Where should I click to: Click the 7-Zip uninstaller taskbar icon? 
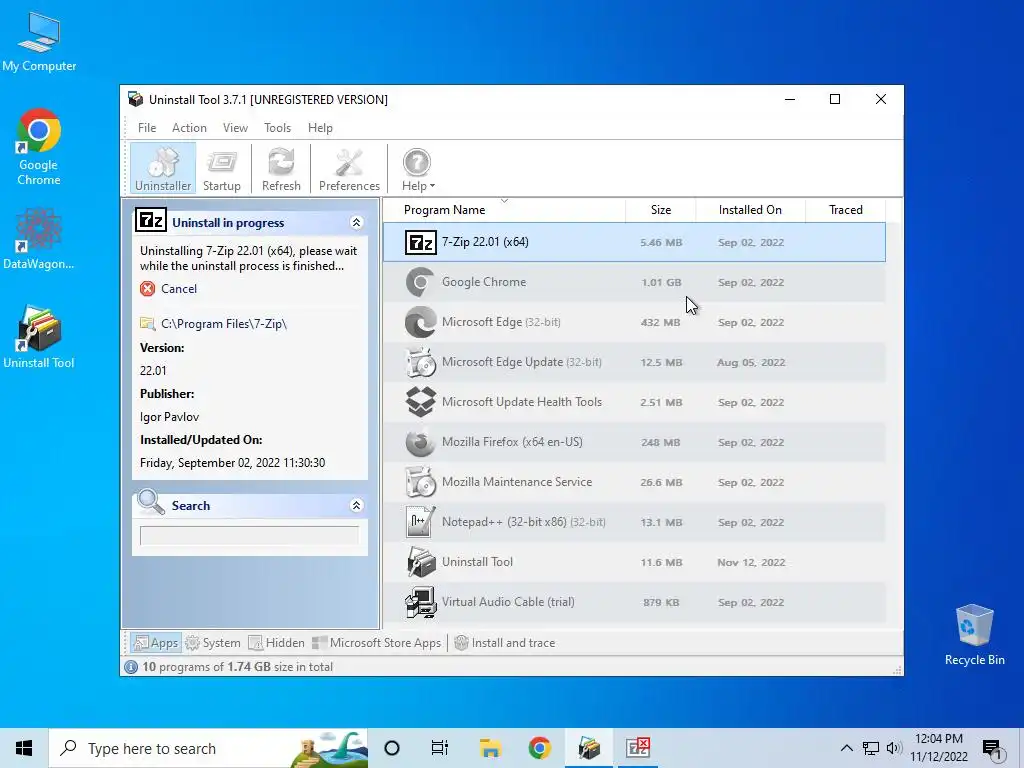click(x=638, y=748)
